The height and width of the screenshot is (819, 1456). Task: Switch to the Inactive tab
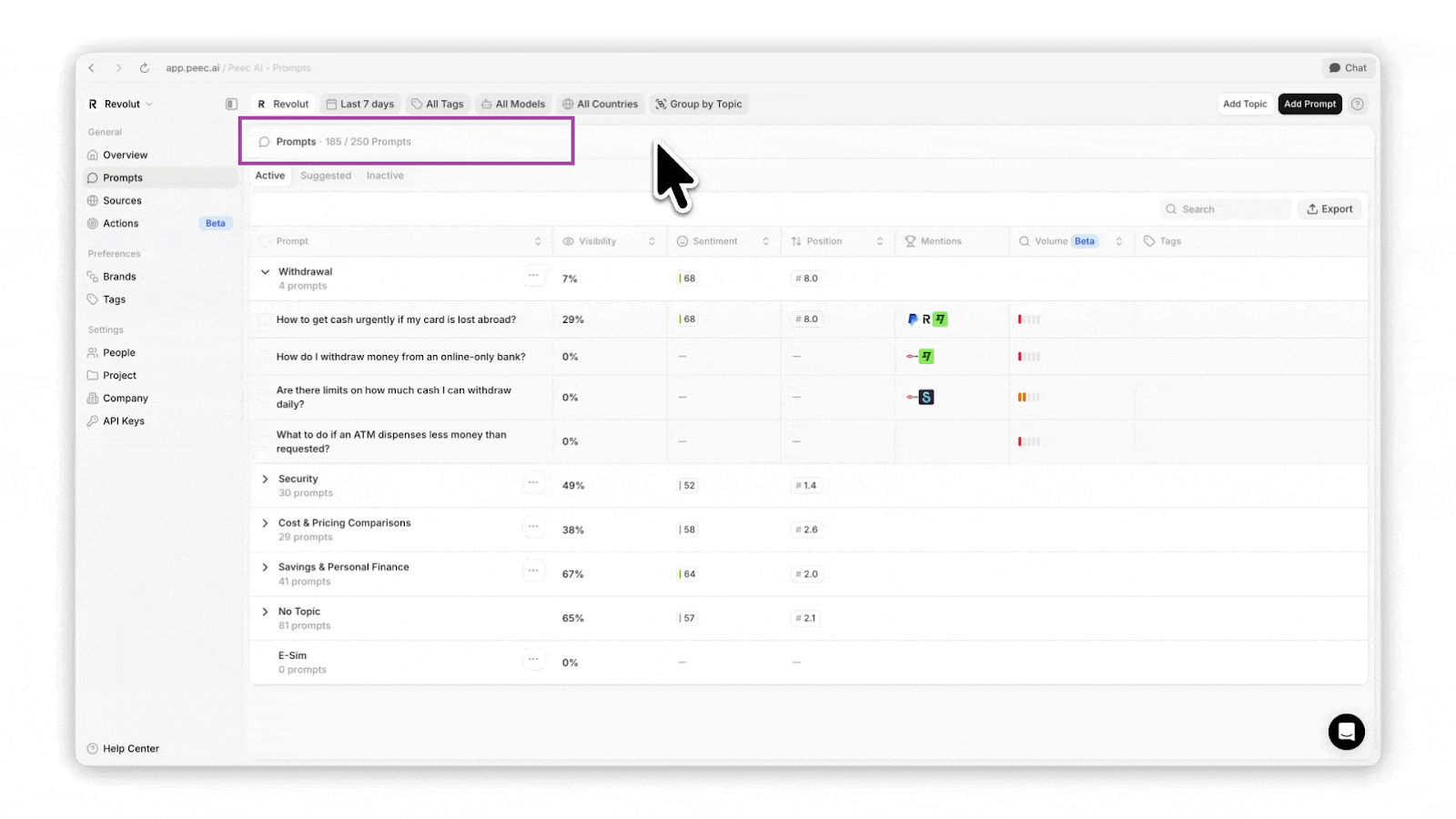point(385,176)
